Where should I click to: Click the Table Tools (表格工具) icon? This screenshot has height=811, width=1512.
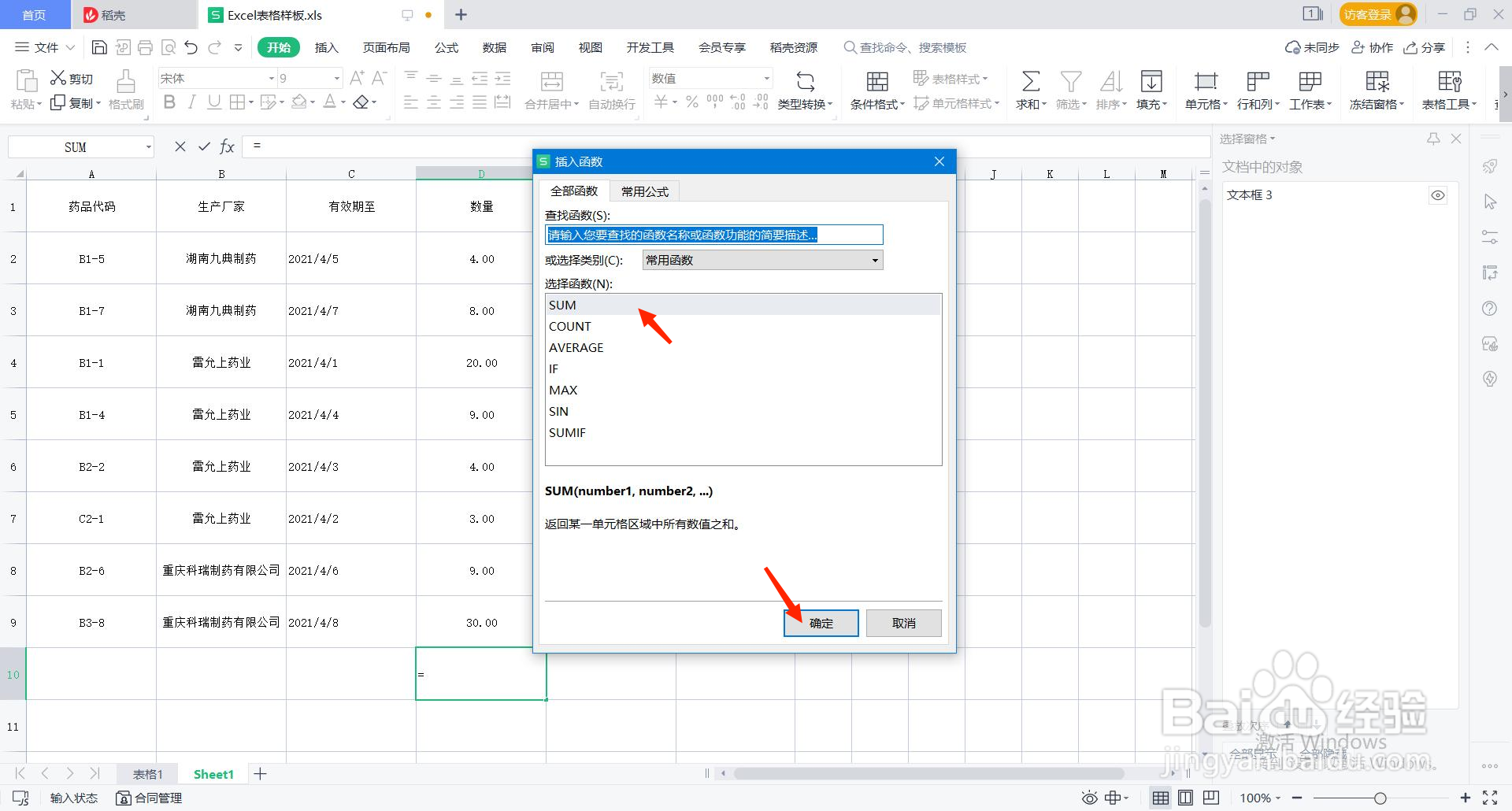click(x=1449, y=81)
